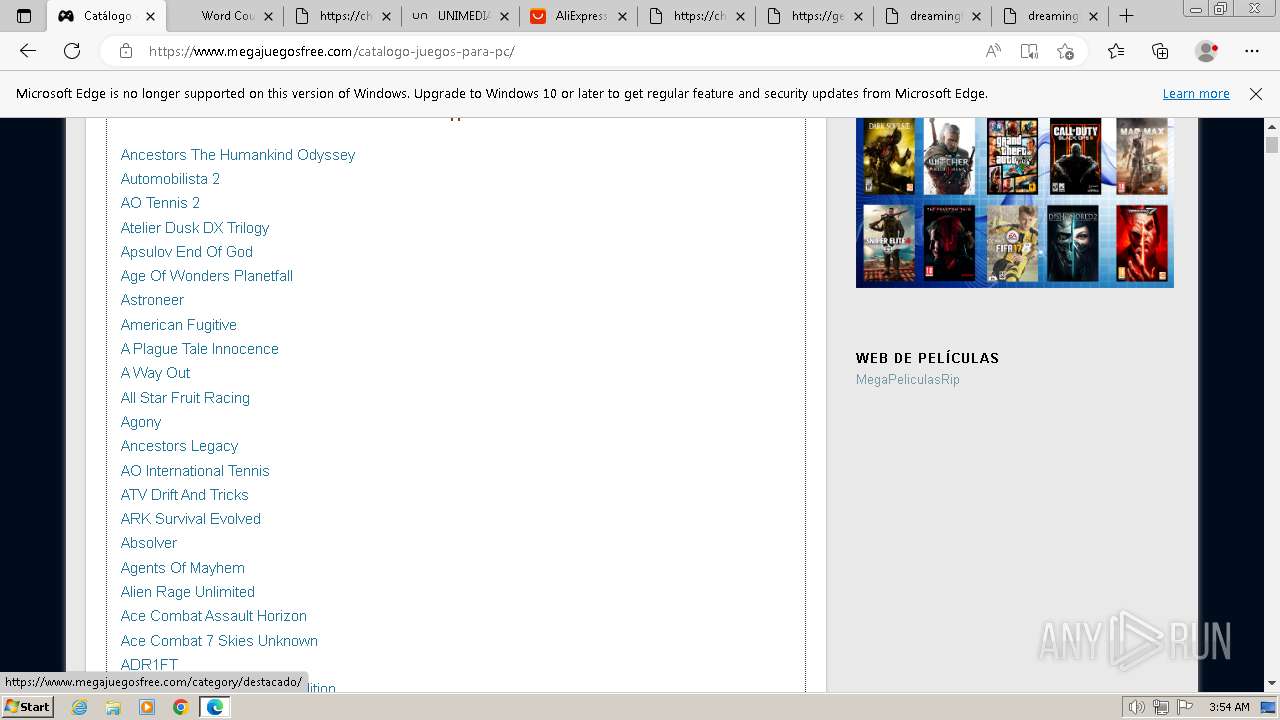View site information lock icon
Image resolution: width=1280 pixels, height=720 pixels.
(x=126, y=51)
